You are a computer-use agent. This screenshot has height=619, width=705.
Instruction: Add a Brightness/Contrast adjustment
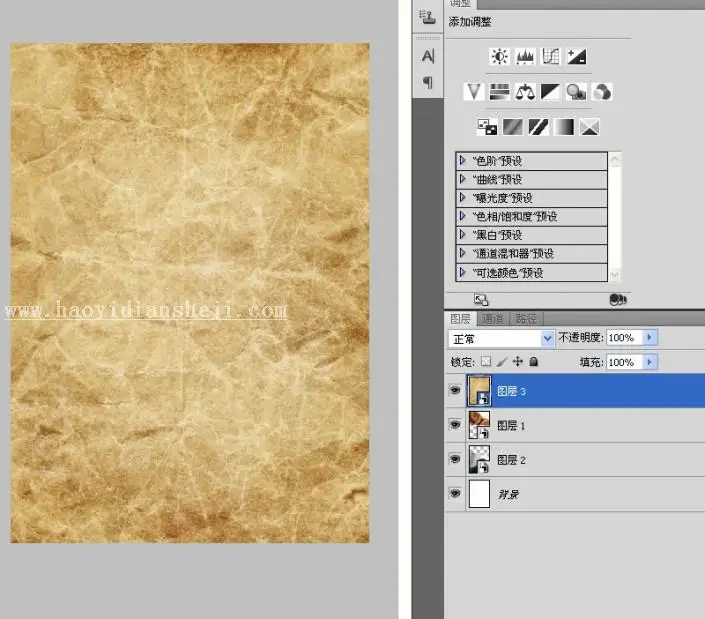[x=500, y=57]
